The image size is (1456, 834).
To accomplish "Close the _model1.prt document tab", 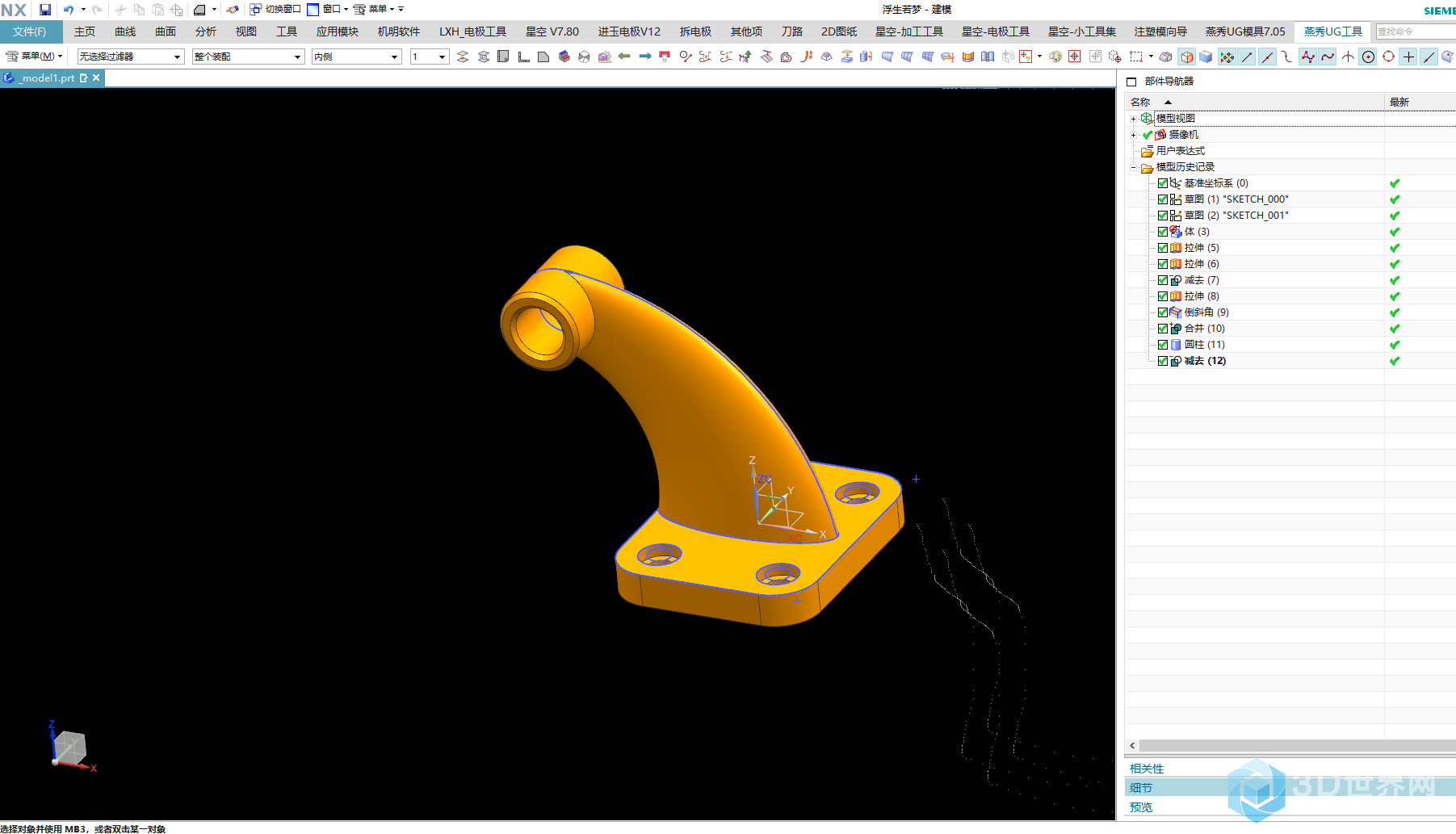I will [x=96, y=78].
